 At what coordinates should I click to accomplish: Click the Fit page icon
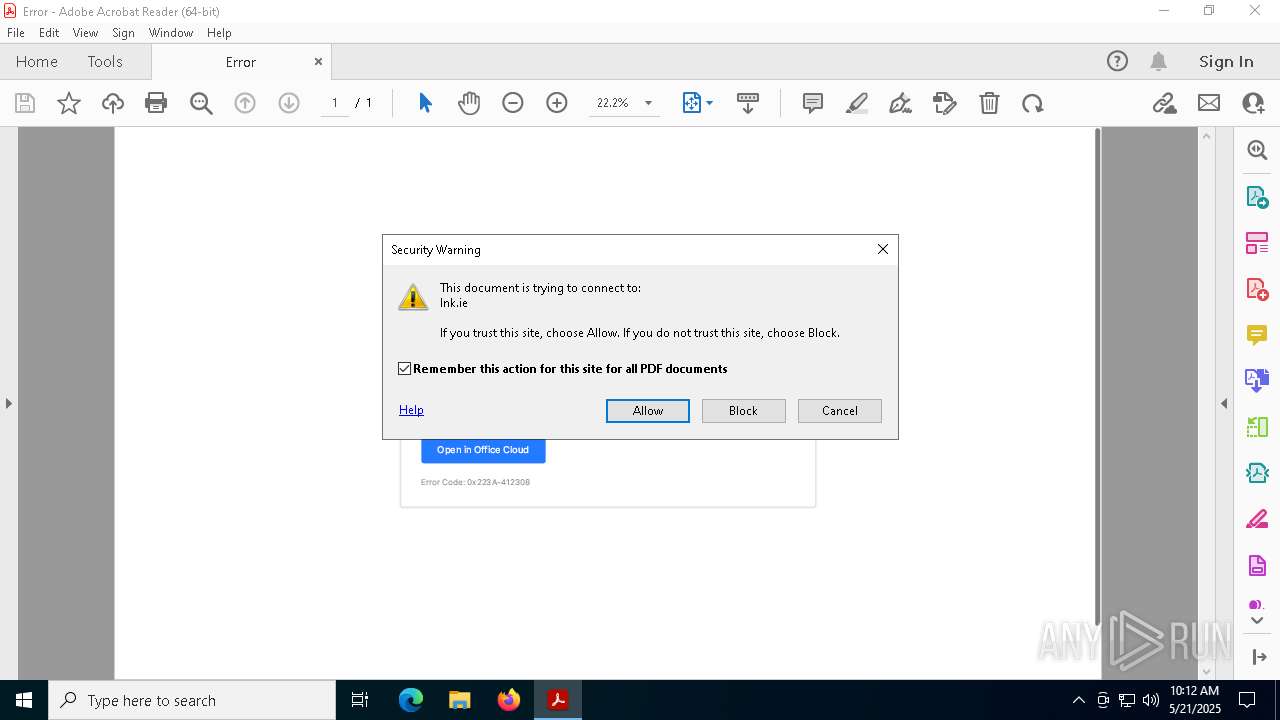(691, 103)
